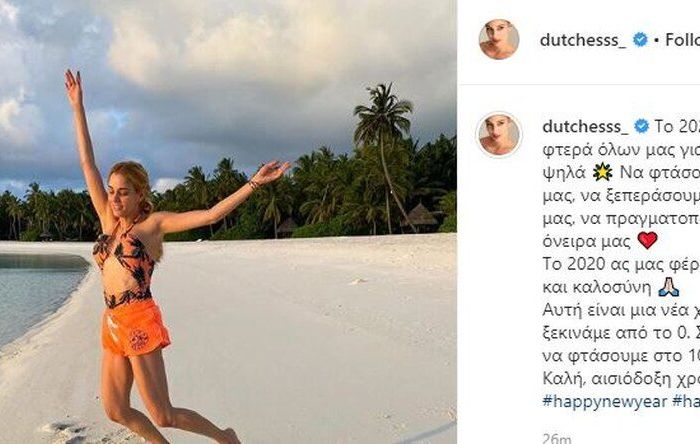The image size is (700, 444).
Task: Click the woman's orange shorts in the photo
Action: click(135, 328)
